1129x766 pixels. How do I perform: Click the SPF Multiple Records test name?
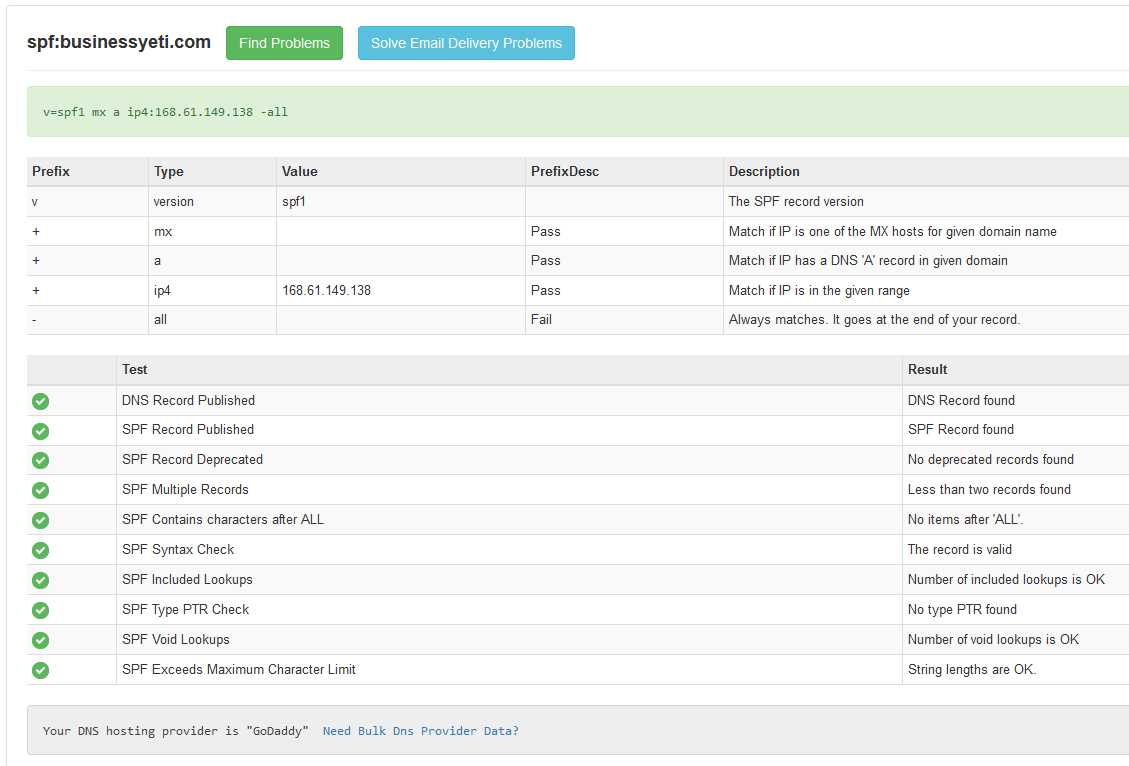point(185,490)
